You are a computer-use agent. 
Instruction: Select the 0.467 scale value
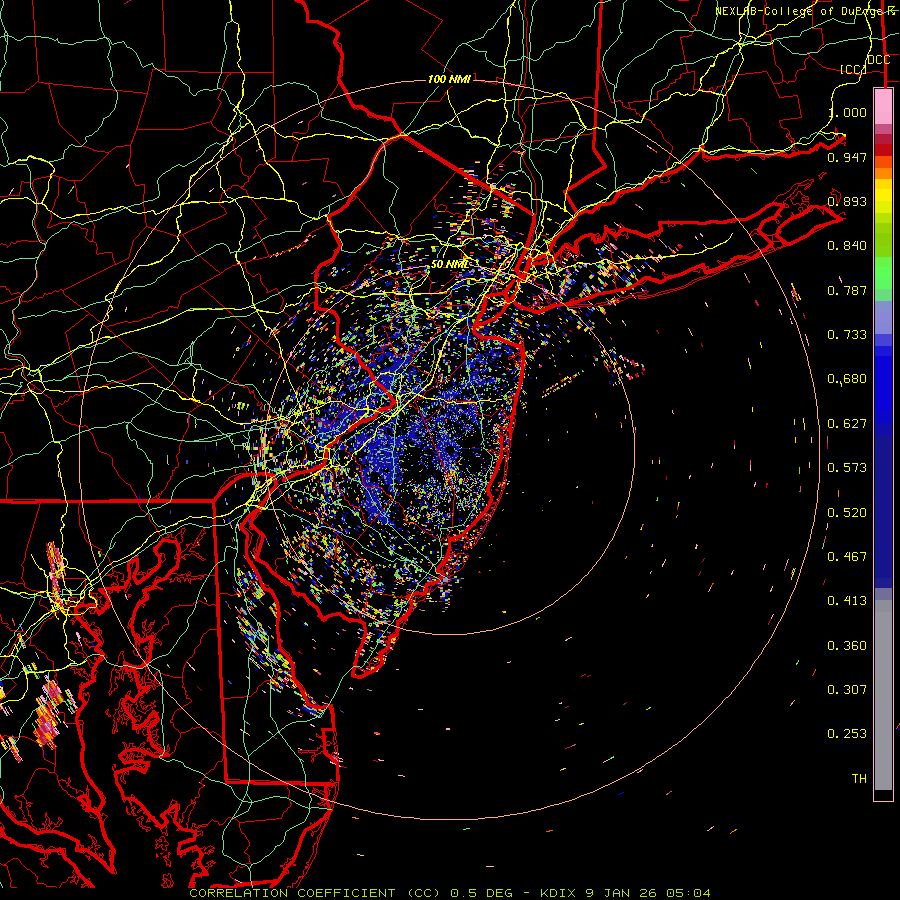click(x=847, y=557)
